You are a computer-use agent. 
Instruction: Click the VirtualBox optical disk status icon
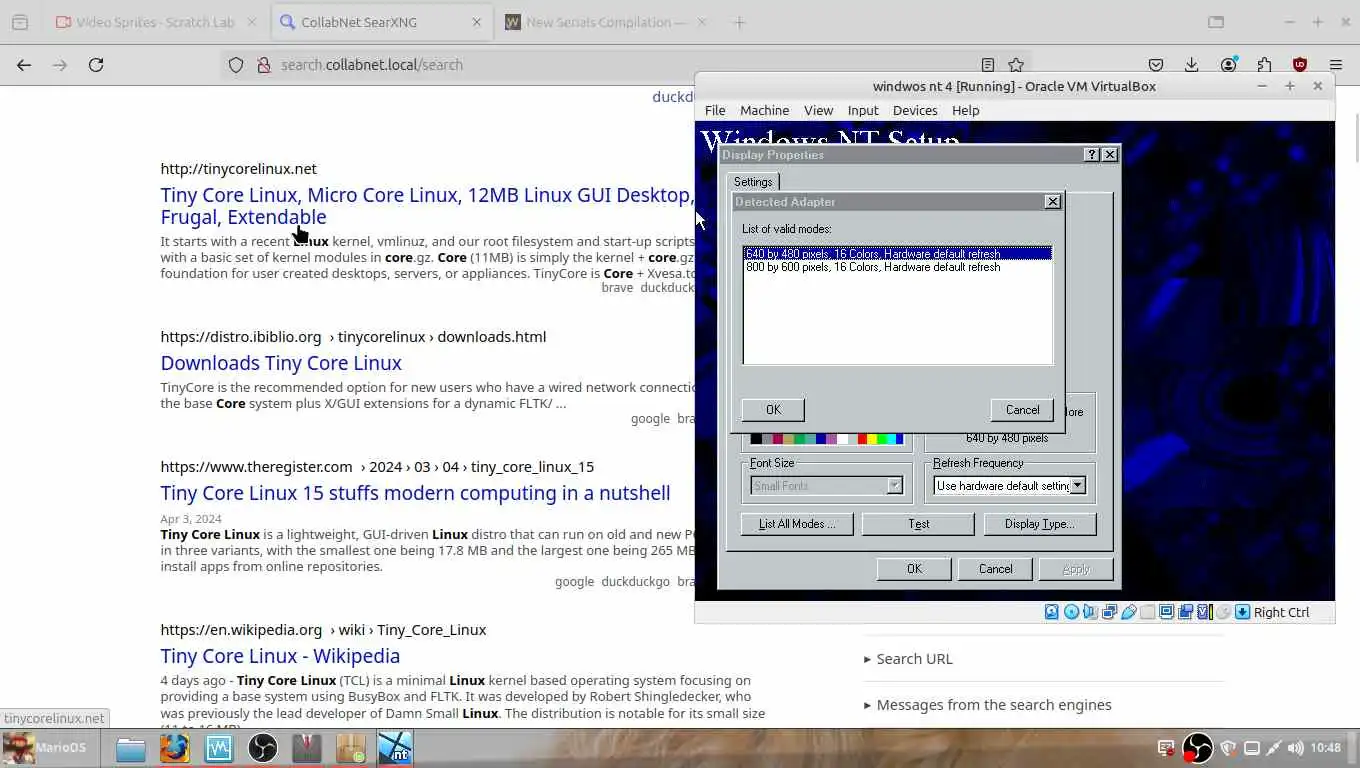pos(1071,612)
